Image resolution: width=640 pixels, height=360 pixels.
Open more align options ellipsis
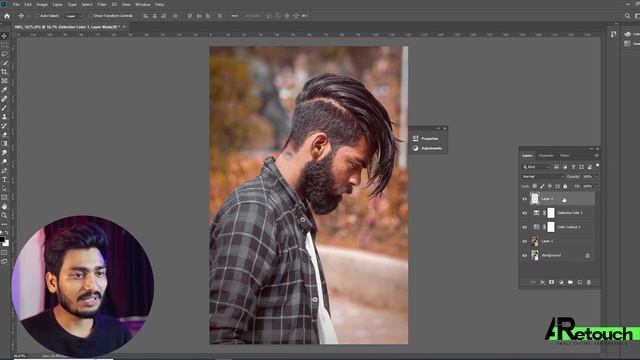(234, 16)
